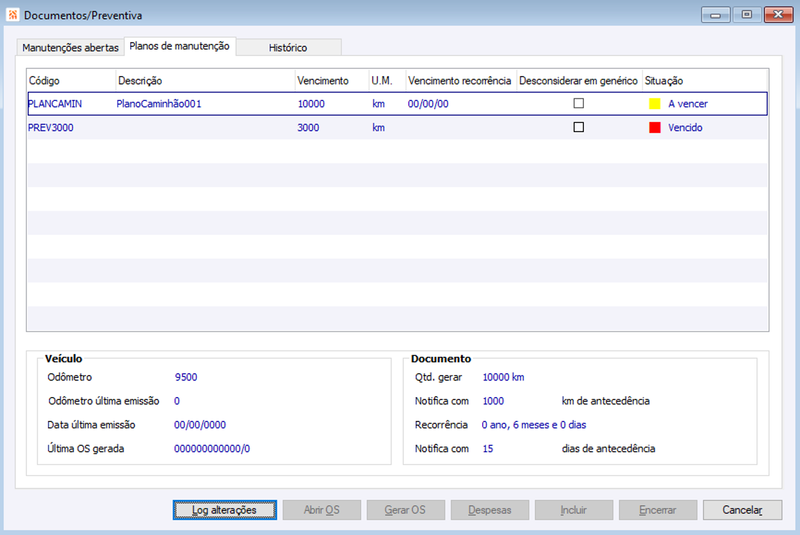
Task: Select the PREV3000 code cell
Action: point(51,128)
